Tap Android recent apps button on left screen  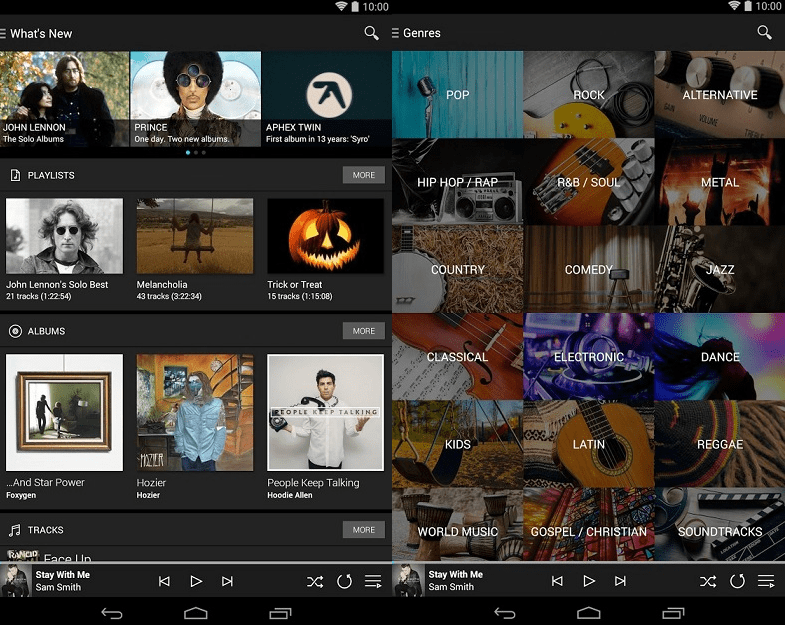(x=280, y=613)
